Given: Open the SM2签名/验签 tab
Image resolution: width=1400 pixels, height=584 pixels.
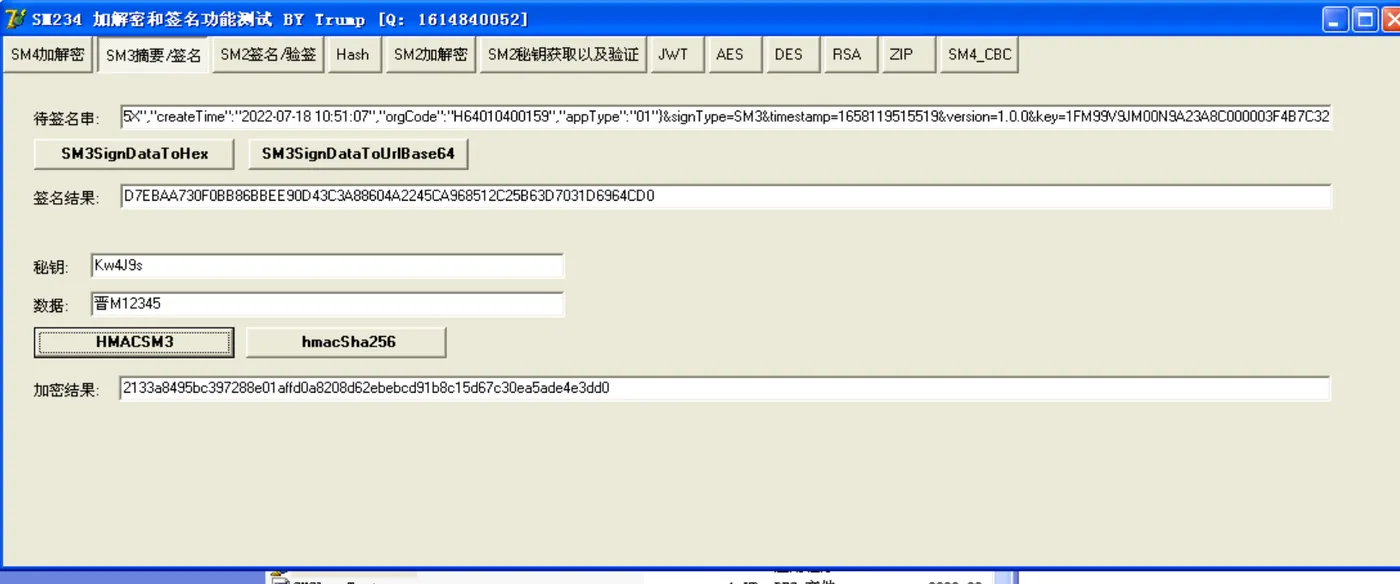Looking at the screenshot, I should (x=268, y=55).
